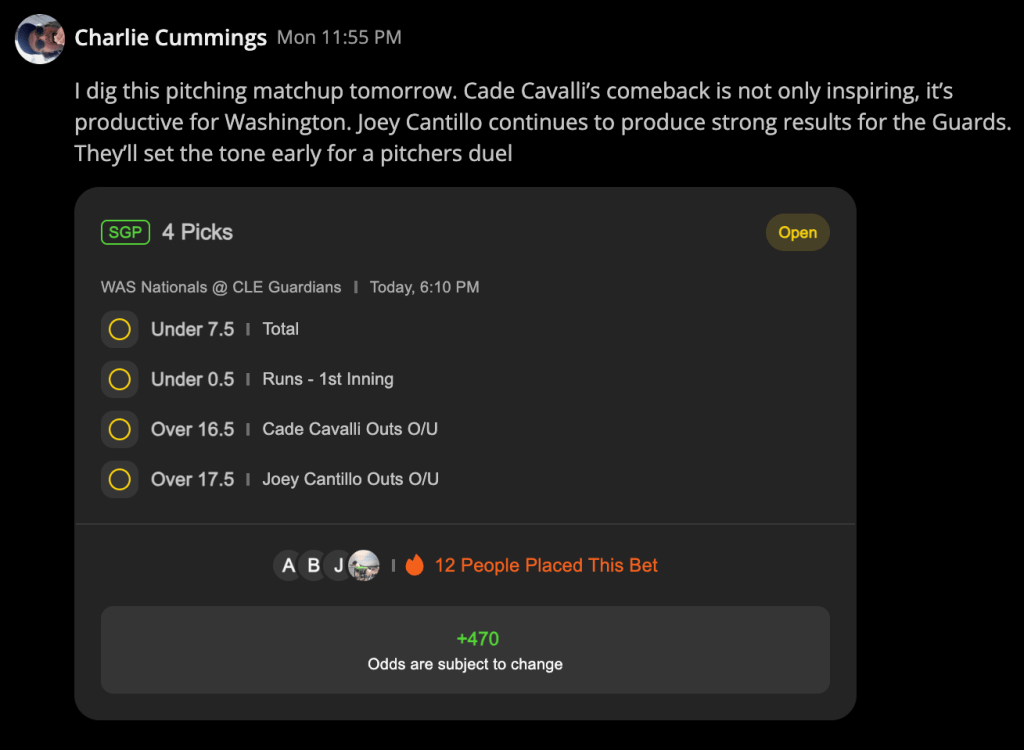Click Joey Cantillo Outs O/U label
Viewport: 1024px width, 750px height.
point(351,479)
